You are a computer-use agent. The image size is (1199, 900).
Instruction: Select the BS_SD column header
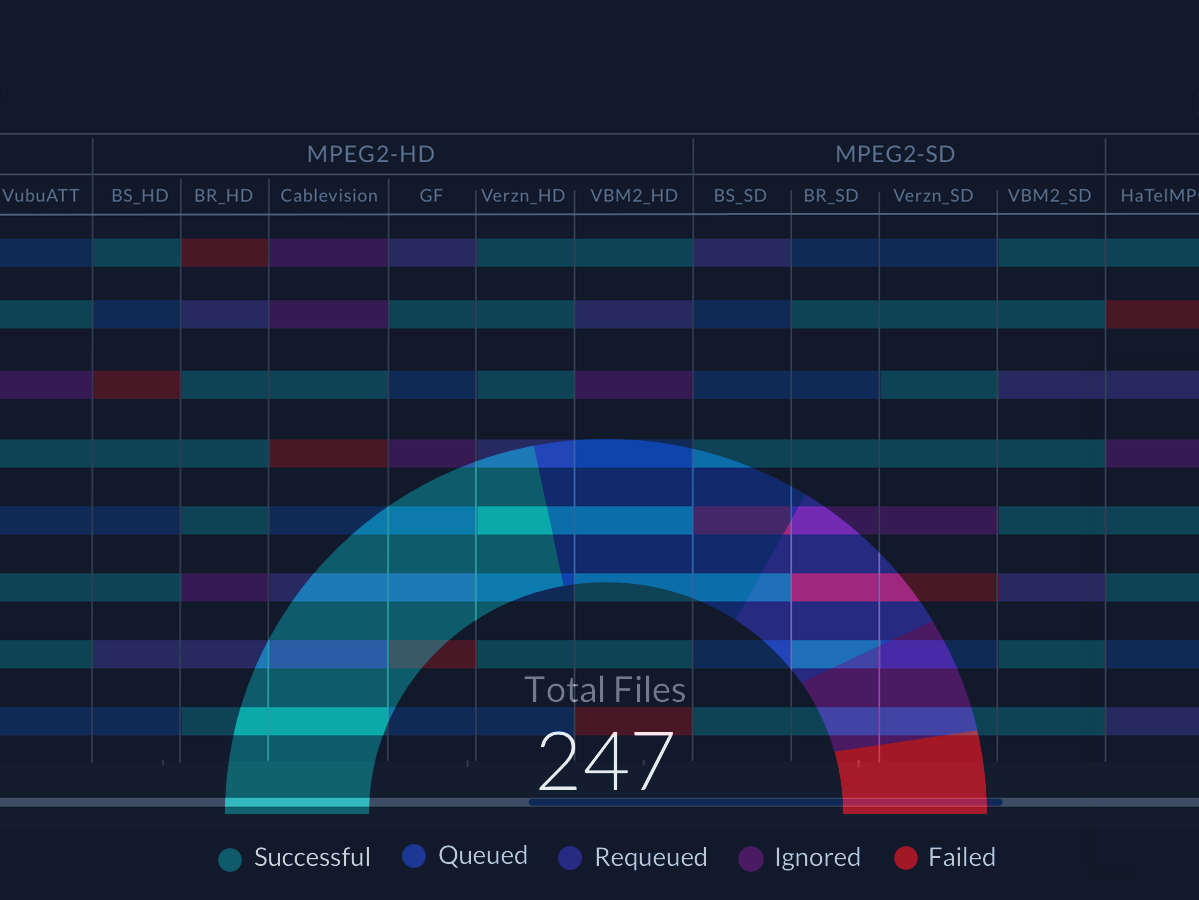coord(740,196)
